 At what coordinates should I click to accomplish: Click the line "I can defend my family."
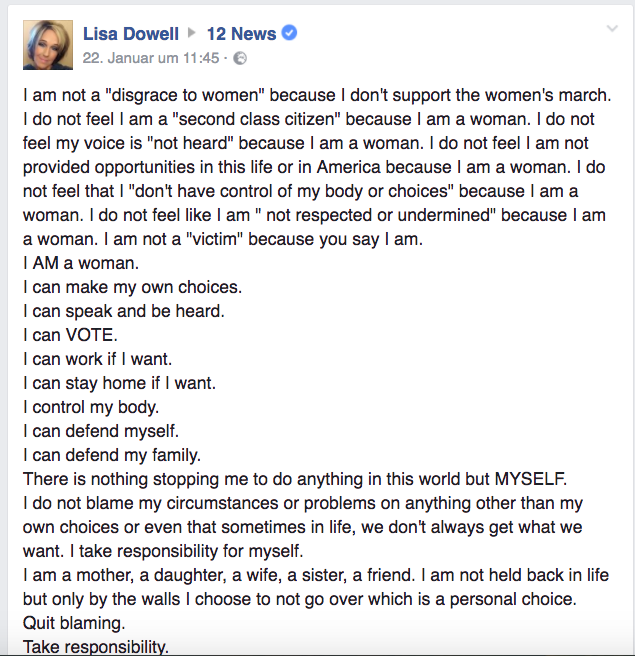[112, 455]
